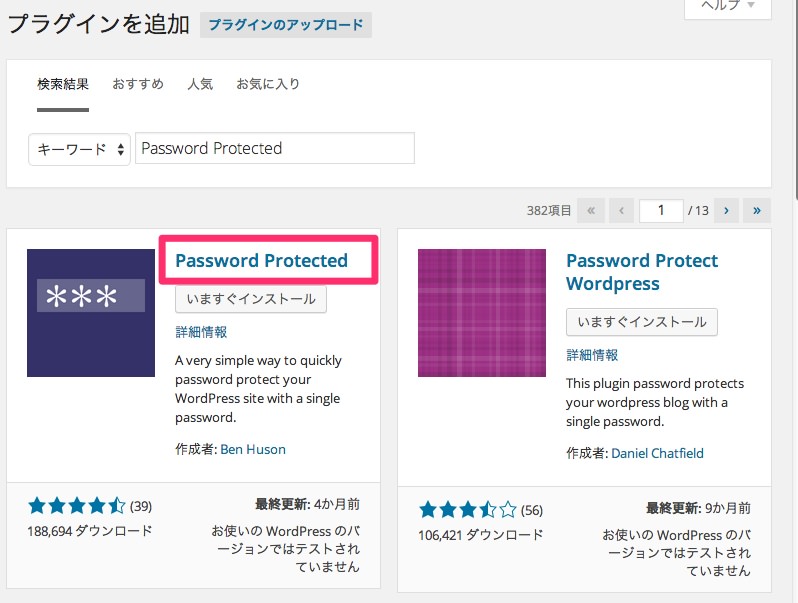Viewport: 798px width, 603px height.
Task: Click the 106,421 ダウンロード text
Action: pyautogui.click(x=481, y=535)
